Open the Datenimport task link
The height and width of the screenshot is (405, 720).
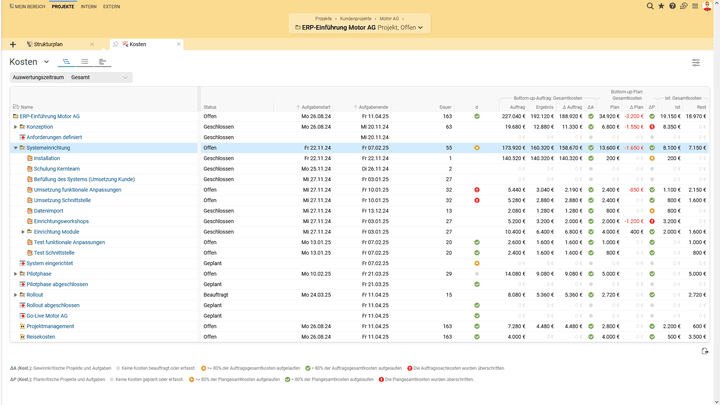[49, 211]
